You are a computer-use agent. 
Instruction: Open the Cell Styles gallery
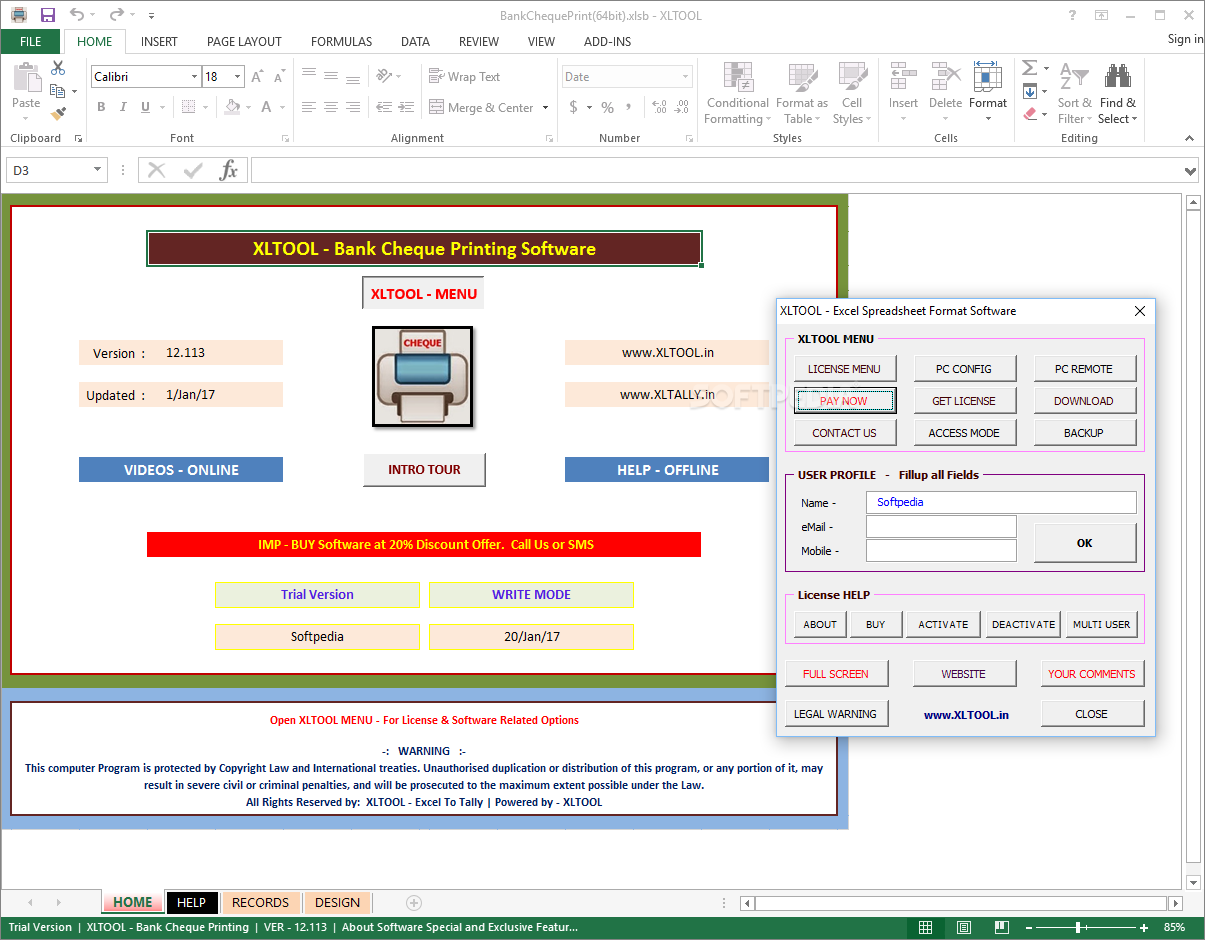click(852, 92)
